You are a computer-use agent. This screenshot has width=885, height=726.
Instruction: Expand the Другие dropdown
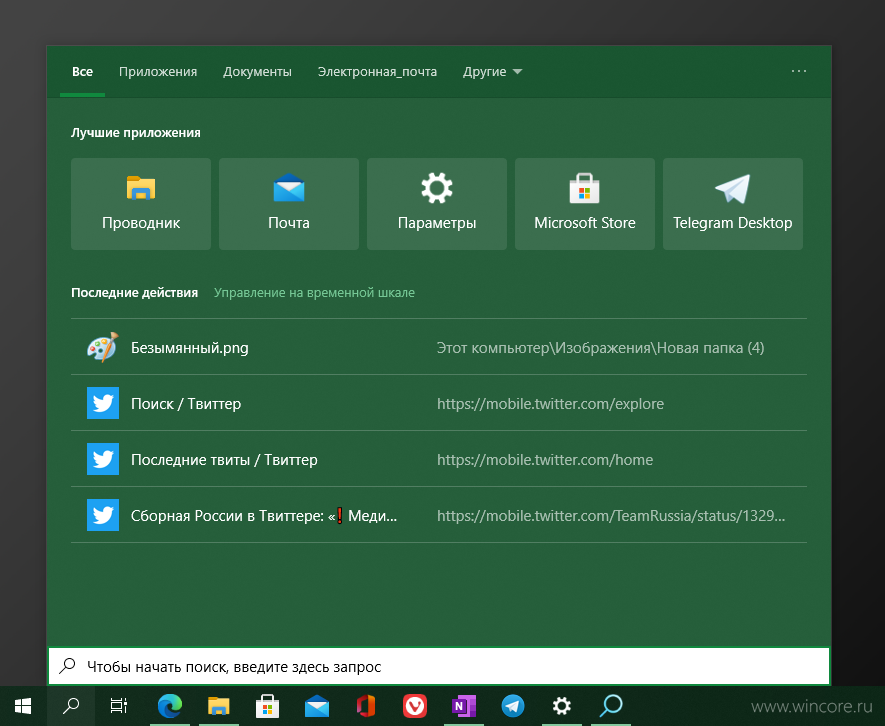pos(492,72)
